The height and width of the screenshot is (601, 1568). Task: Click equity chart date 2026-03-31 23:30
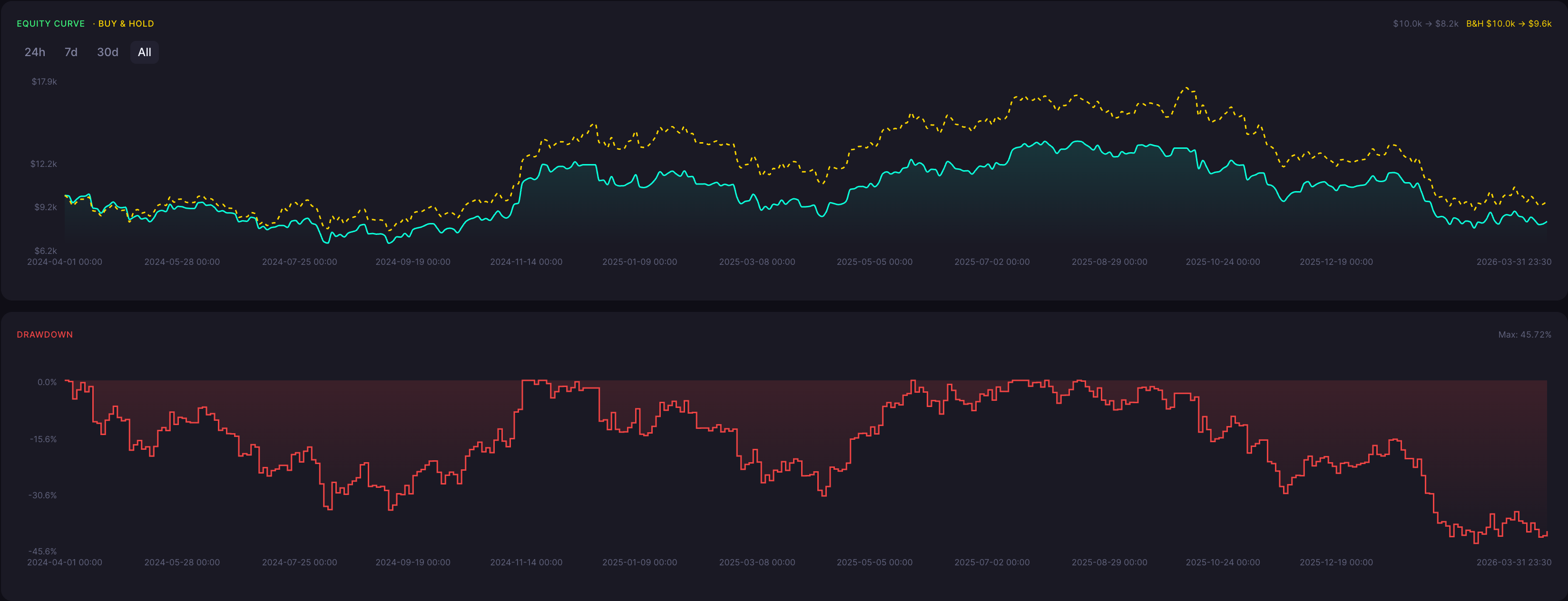click(x=1514, y=262)
